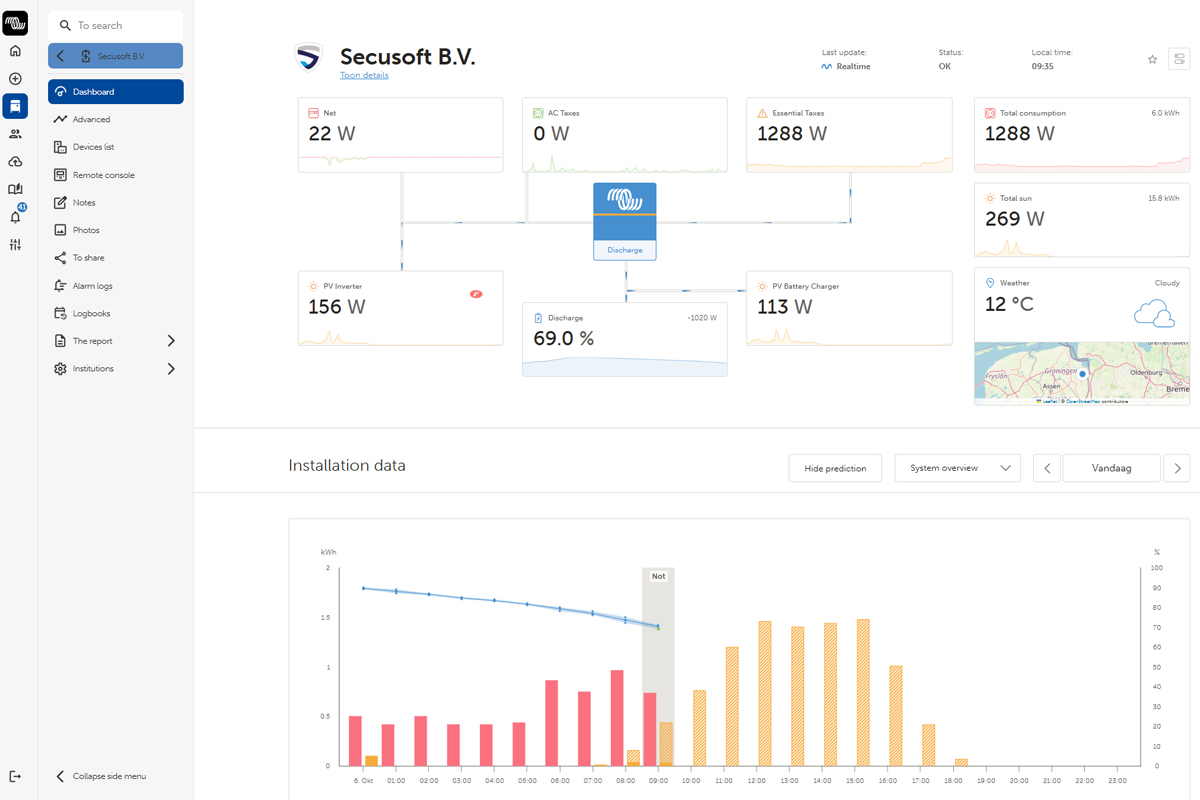The width and height of the screenshot is (1200, 800).
Task: Click the star favorite icon
Action: point(1152,60)
